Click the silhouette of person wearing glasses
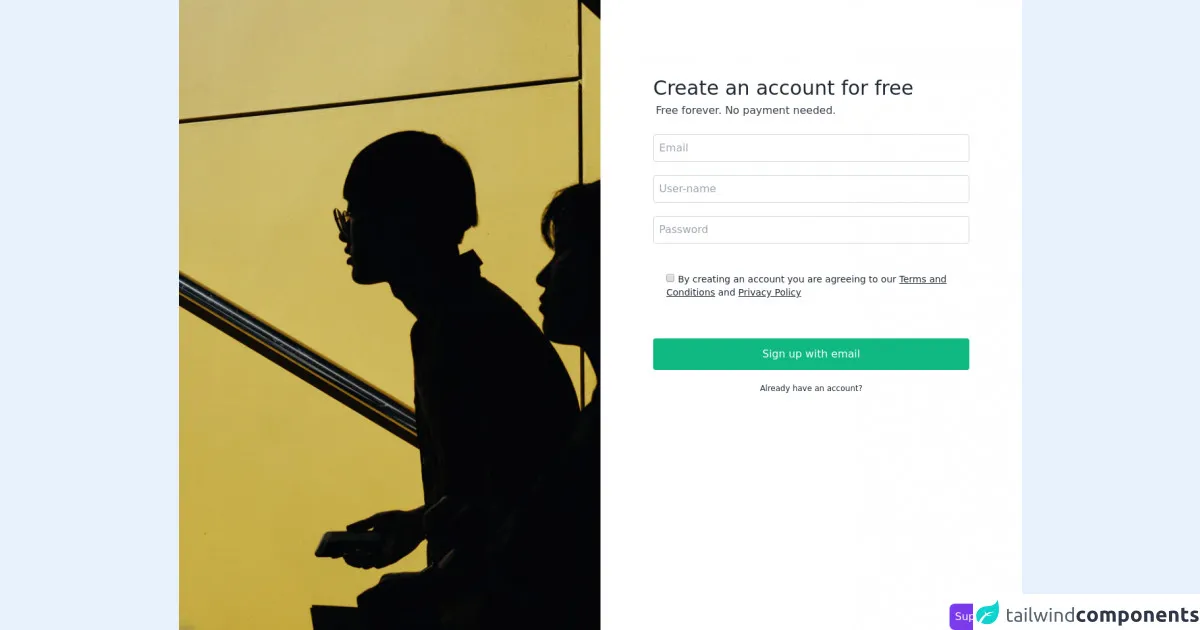Viewport: 1200px width, 630px height. tap(440, 350)
